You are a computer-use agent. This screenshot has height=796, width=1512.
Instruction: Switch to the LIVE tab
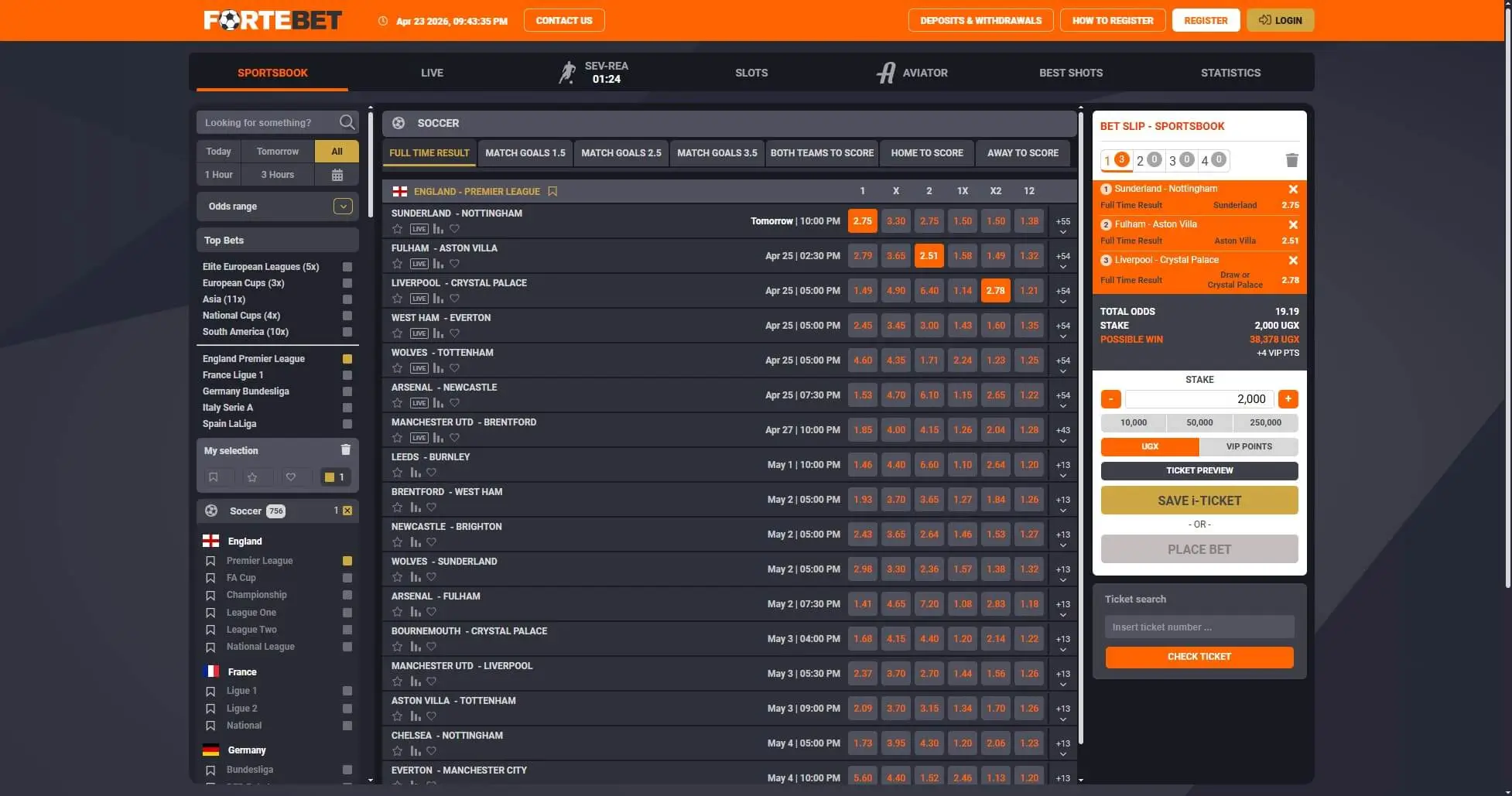[x=432, y=73]
